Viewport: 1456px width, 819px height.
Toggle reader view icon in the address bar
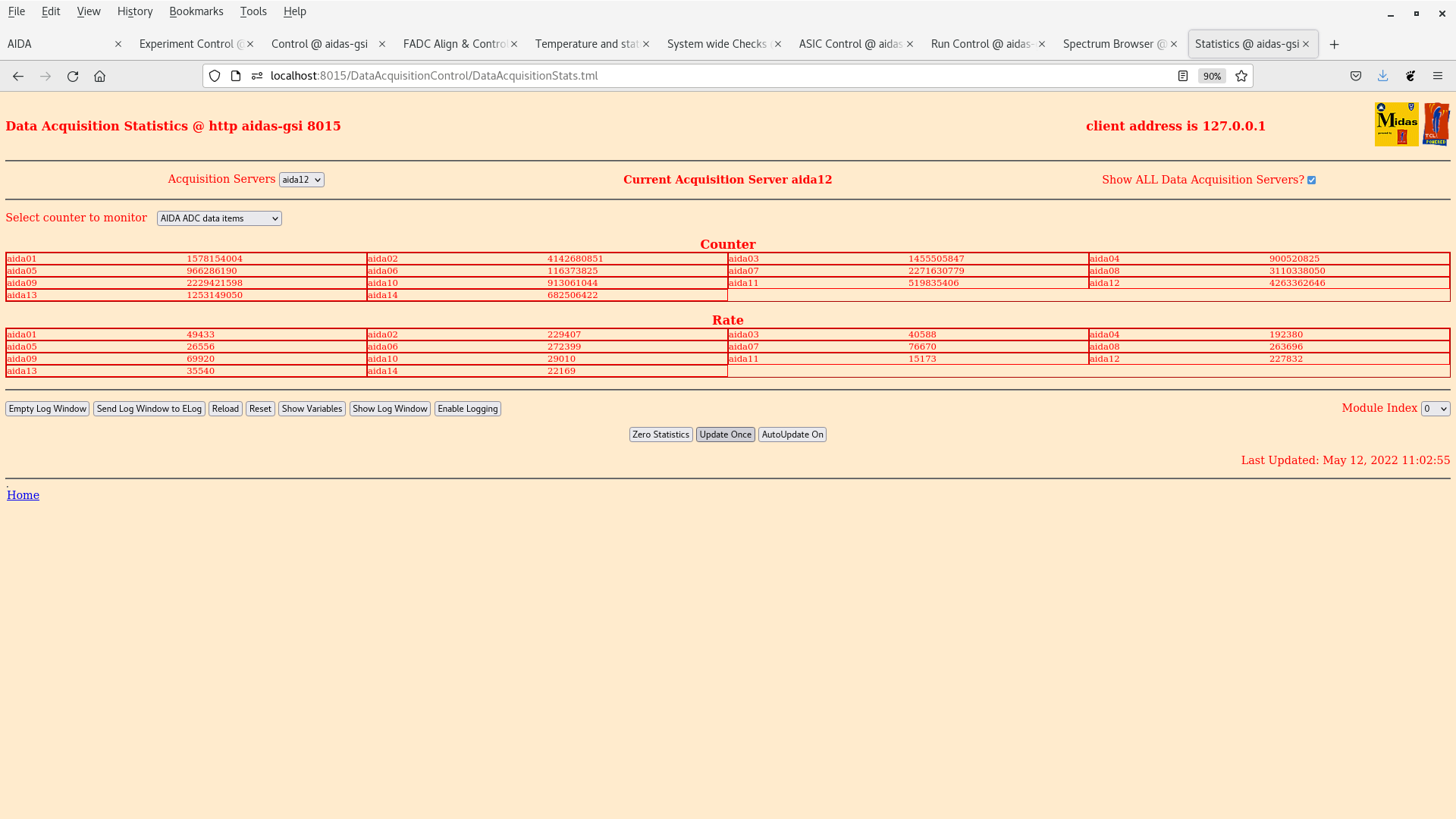[x=1183, y=76]
